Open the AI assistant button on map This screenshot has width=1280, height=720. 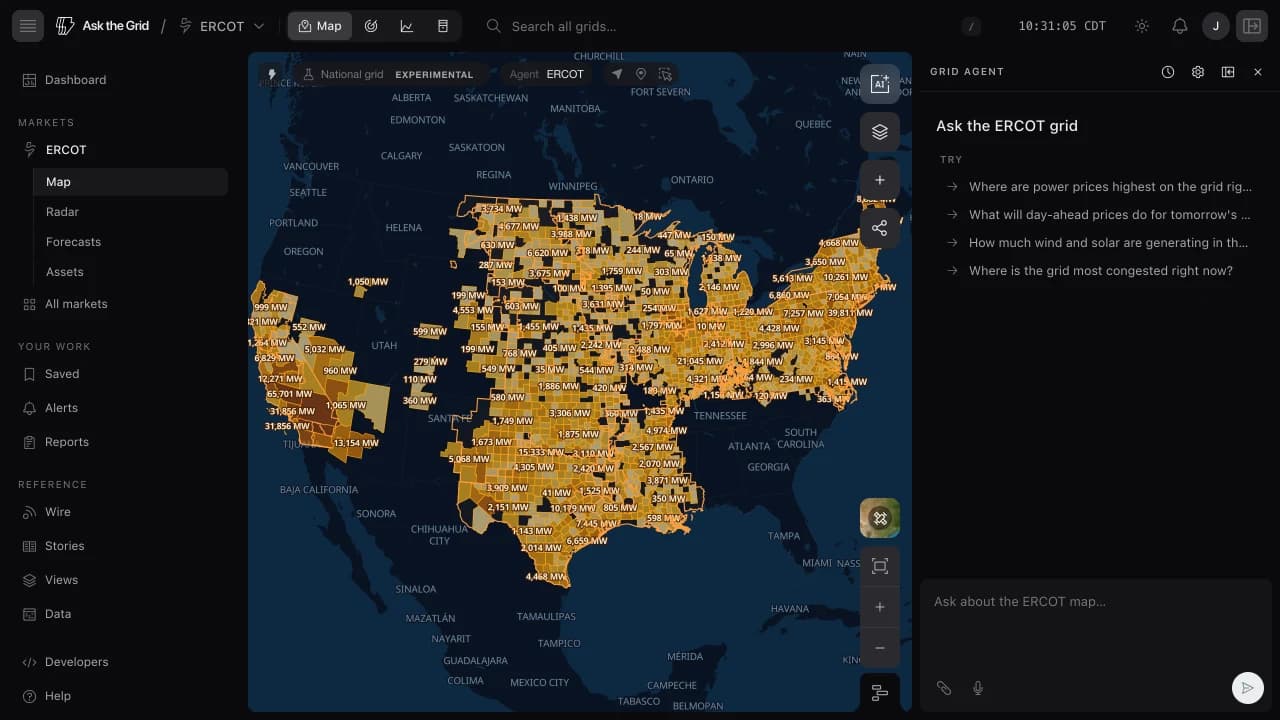[x=880, y=84]
